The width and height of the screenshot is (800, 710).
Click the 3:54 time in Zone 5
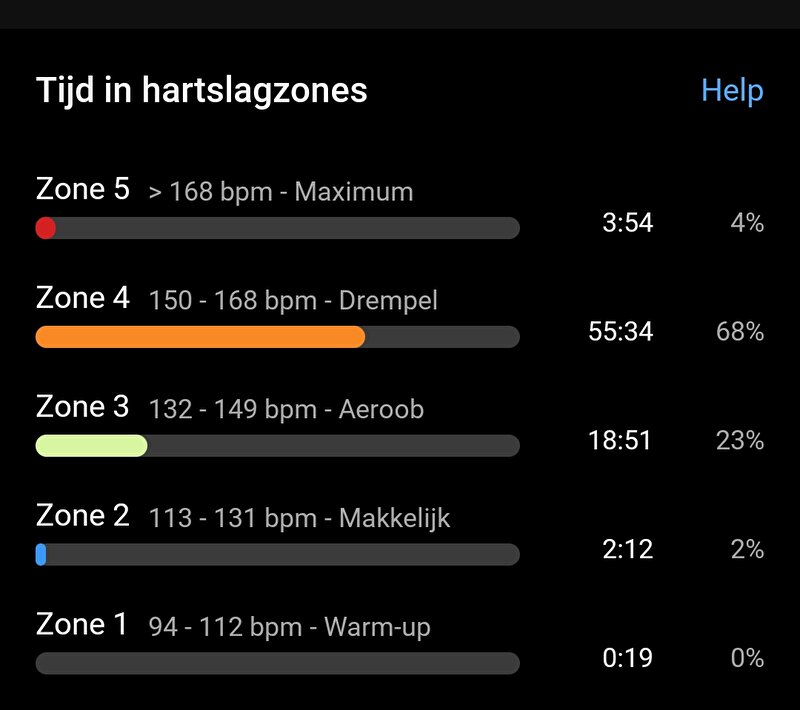(628, 223)
